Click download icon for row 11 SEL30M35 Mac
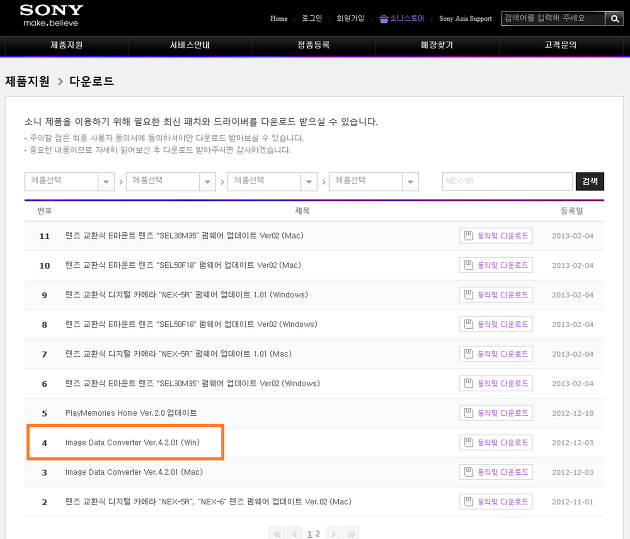630x539 pixels. (x=468, y=236)
